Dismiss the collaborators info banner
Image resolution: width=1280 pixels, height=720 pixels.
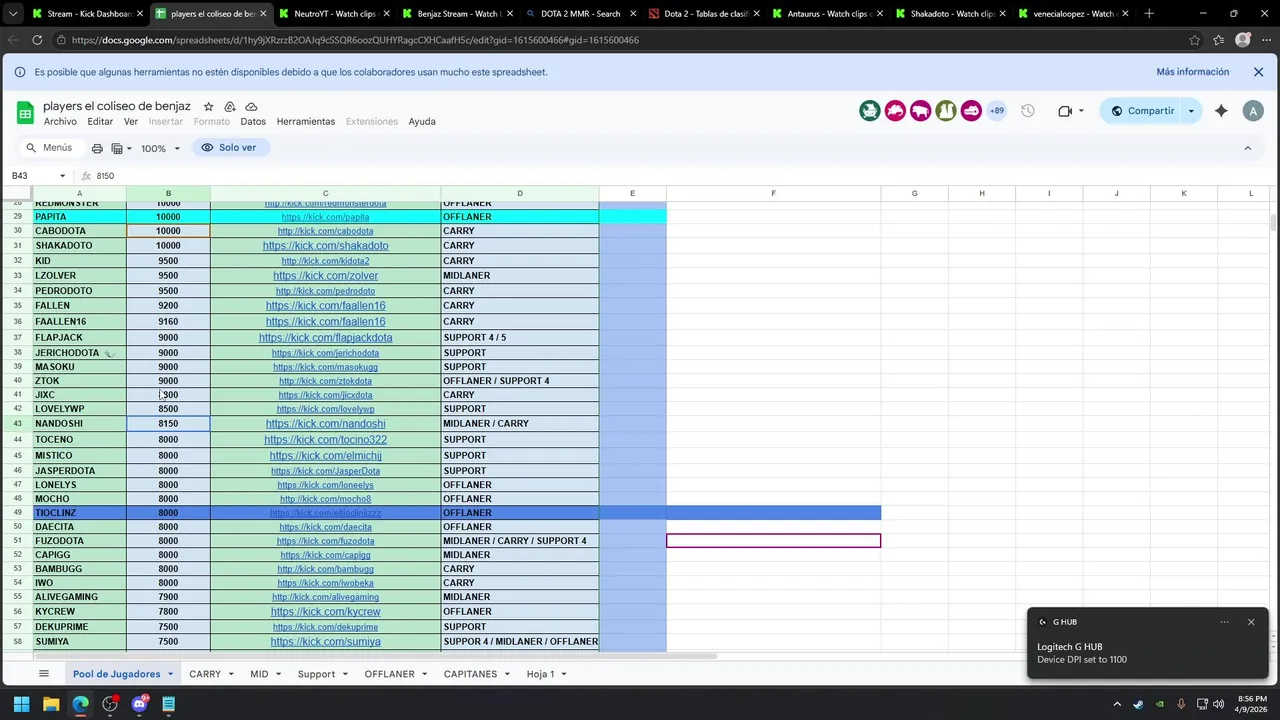tap(1258, 72)
